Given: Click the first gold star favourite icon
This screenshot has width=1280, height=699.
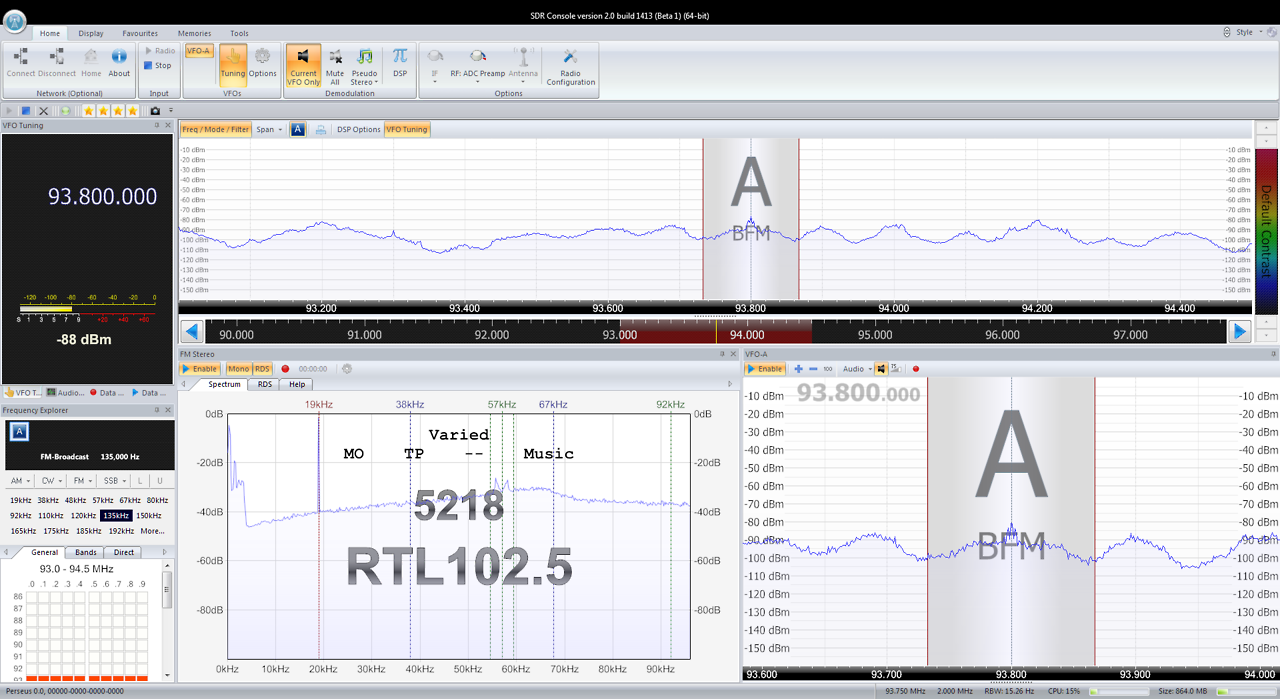Looking at the screenshot, I should pyautogui.click(x=88, y=110).
